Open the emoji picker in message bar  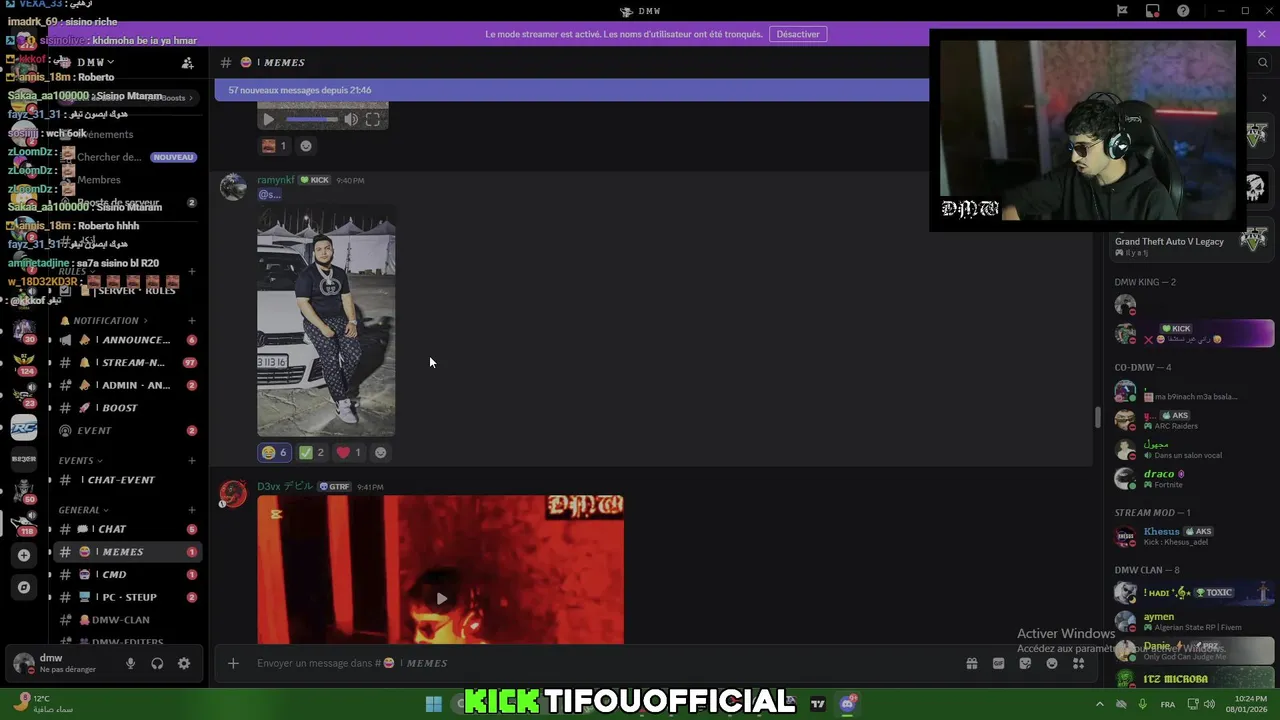1052,663
